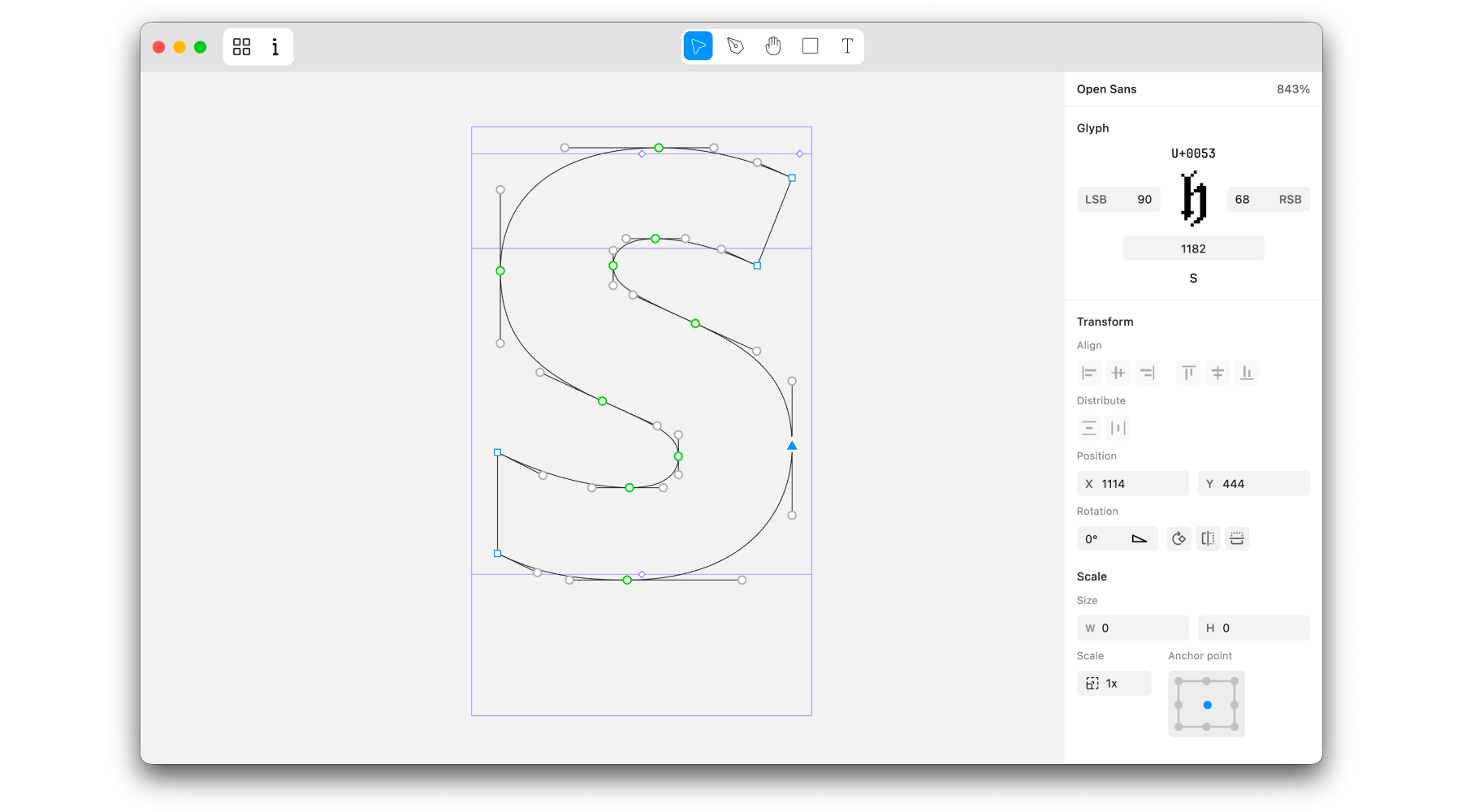Select the blue triangle node on curve
1462x812 pixels.
coord(792,446)
